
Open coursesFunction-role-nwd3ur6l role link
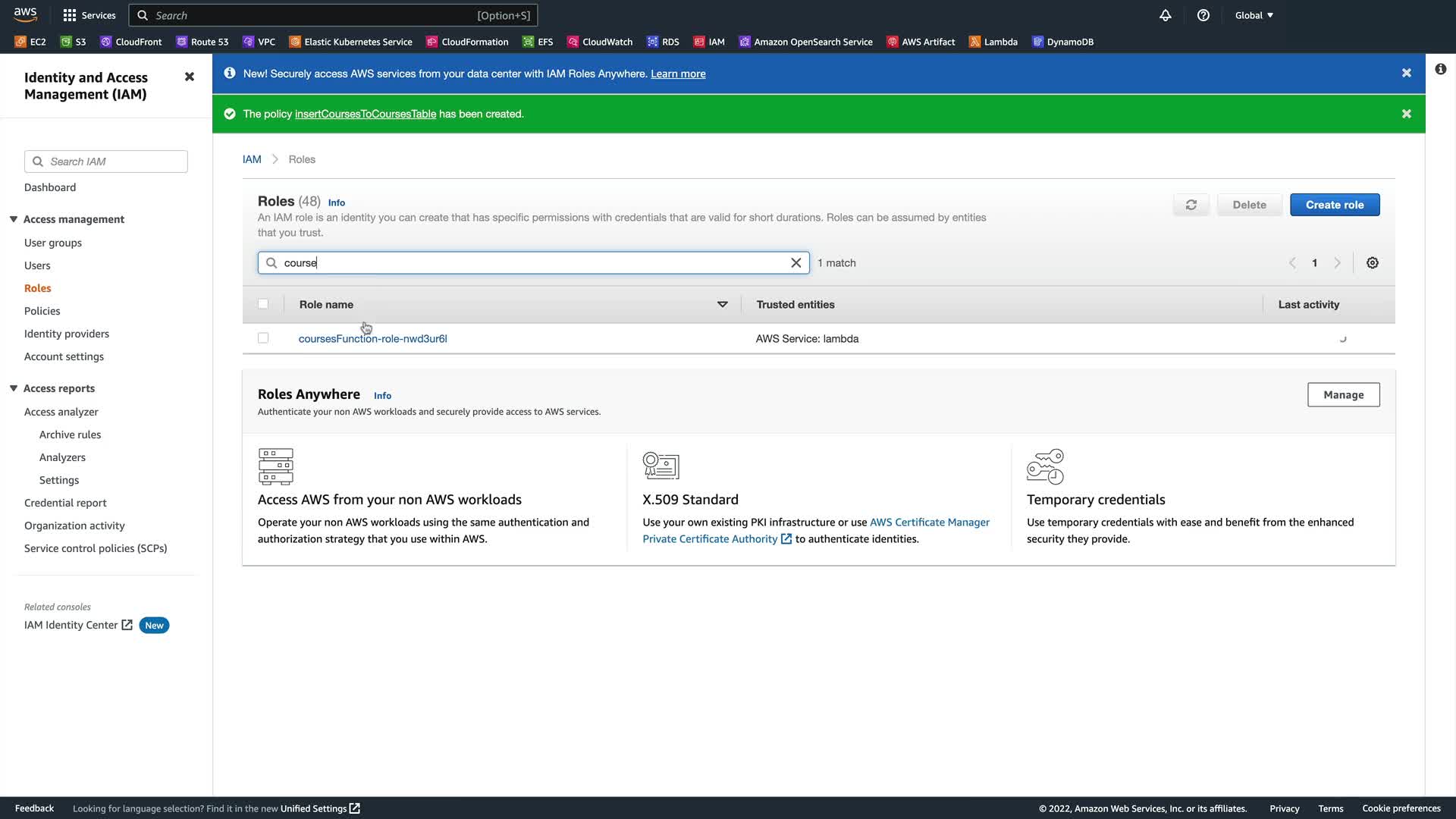[372, 339]
